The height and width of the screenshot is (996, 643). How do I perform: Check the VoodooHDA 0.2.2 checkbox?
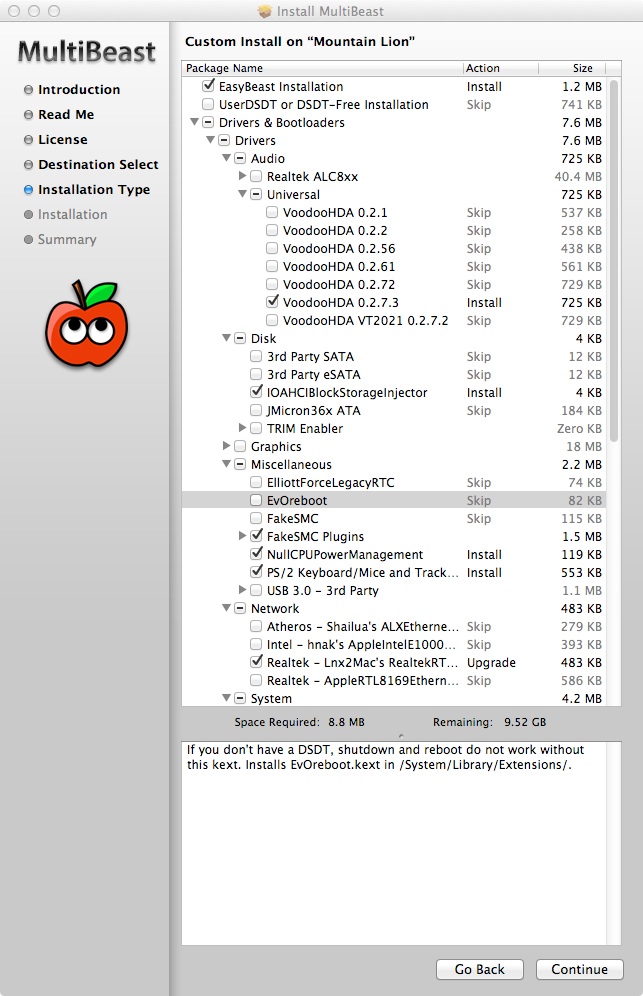pyautogui.click(x=272, y=230)
